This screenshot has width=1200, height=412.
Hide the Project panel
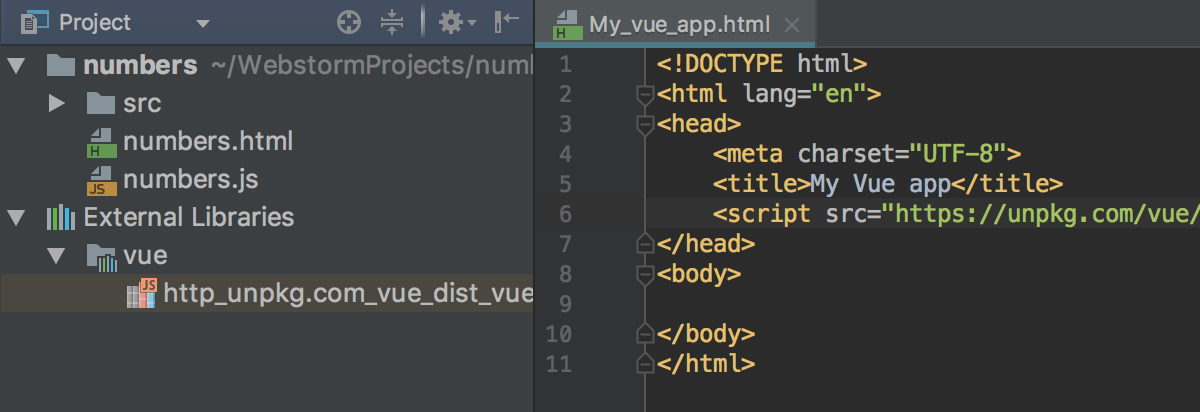point(508,22)
